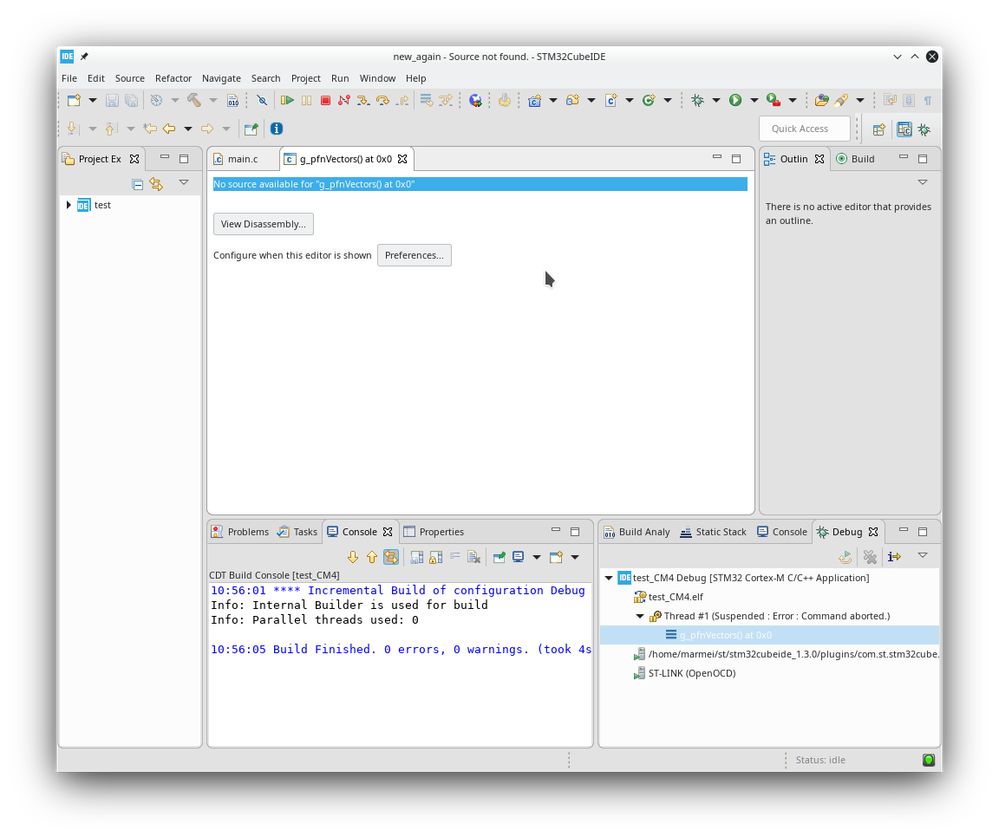Toggle Link with Editor in Project Explorer
999x839 pixels.
click(156, 184)
